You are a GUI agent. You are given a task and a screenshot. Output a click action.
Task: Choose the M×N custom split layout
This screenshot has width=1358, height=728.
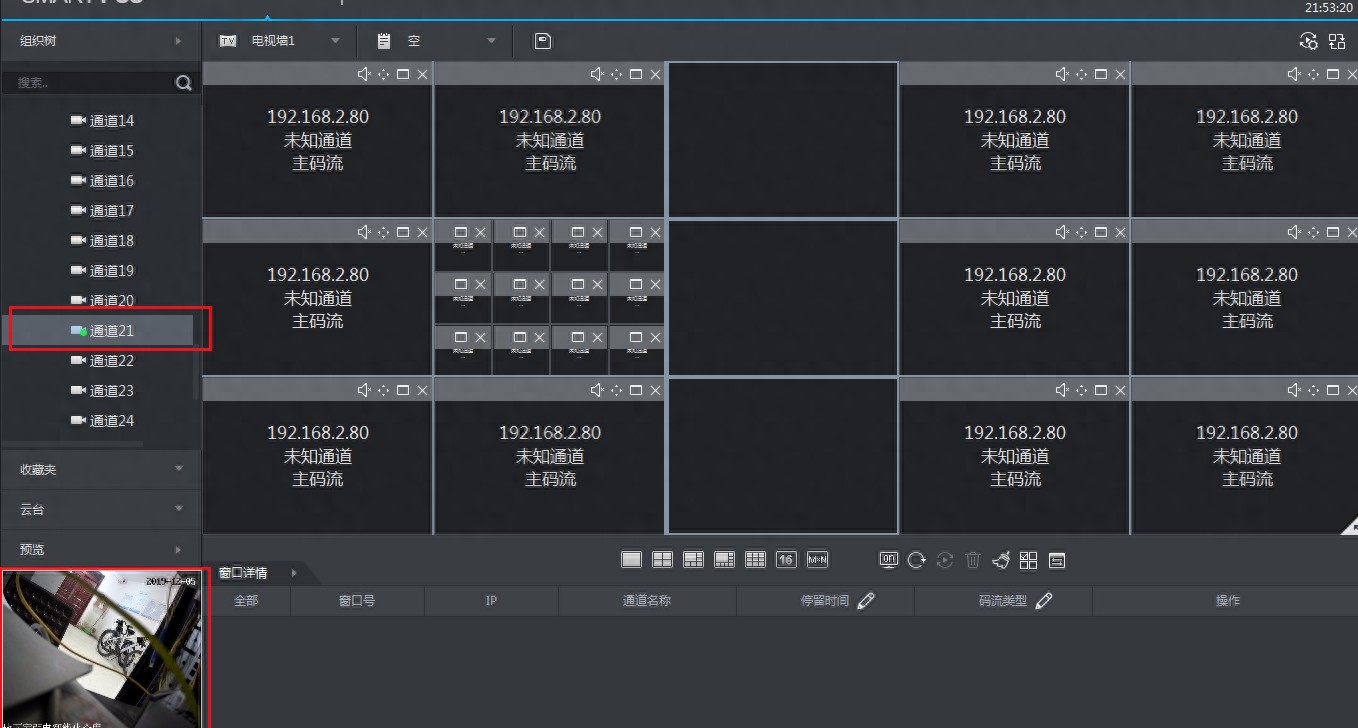coord(817,560)
